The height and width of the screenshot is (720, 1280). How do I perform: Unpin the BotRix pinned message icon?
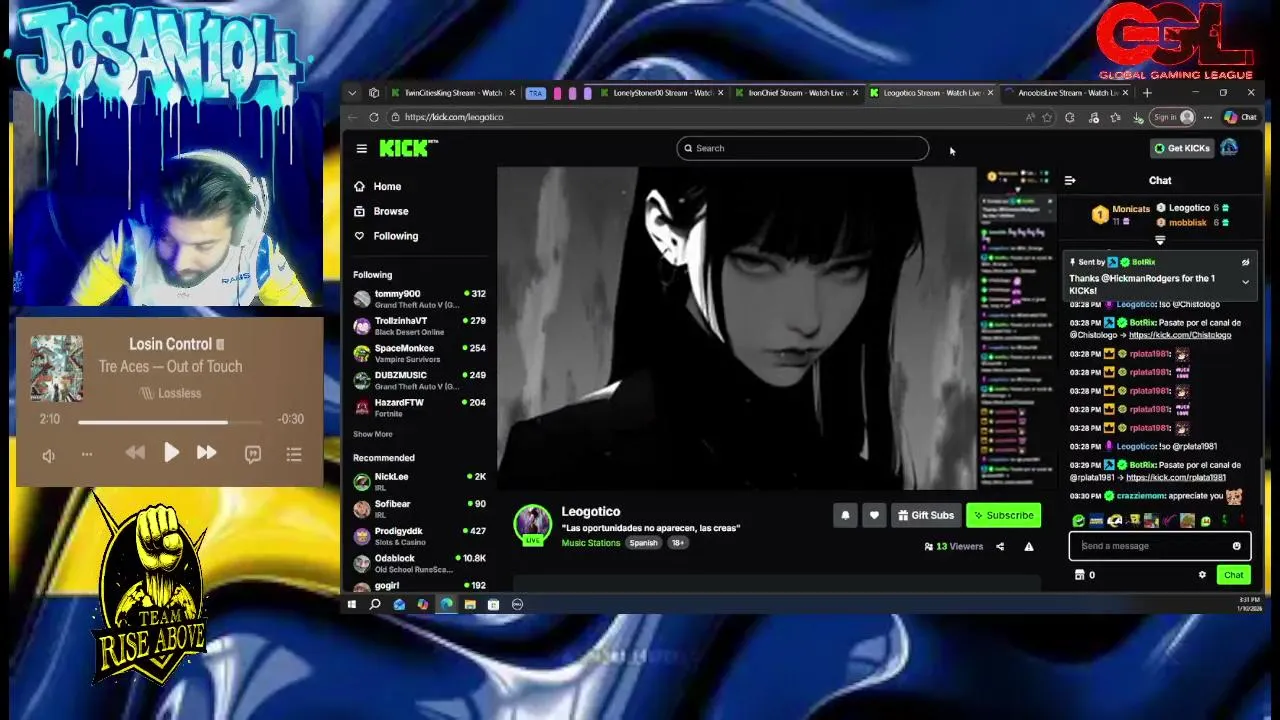(1245, 262)
